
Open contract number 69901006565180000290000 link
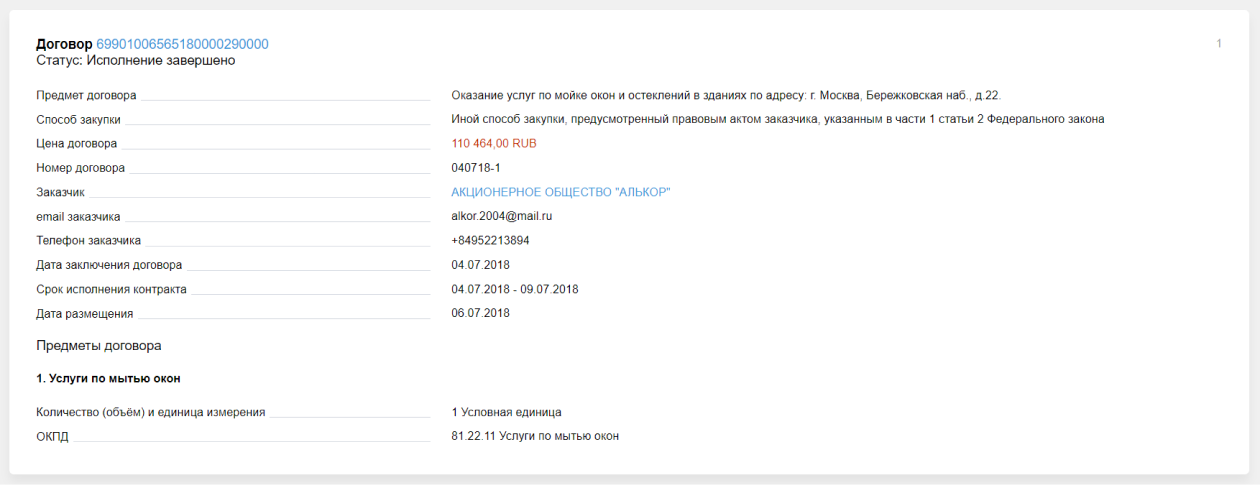click(x=182, y=44)
